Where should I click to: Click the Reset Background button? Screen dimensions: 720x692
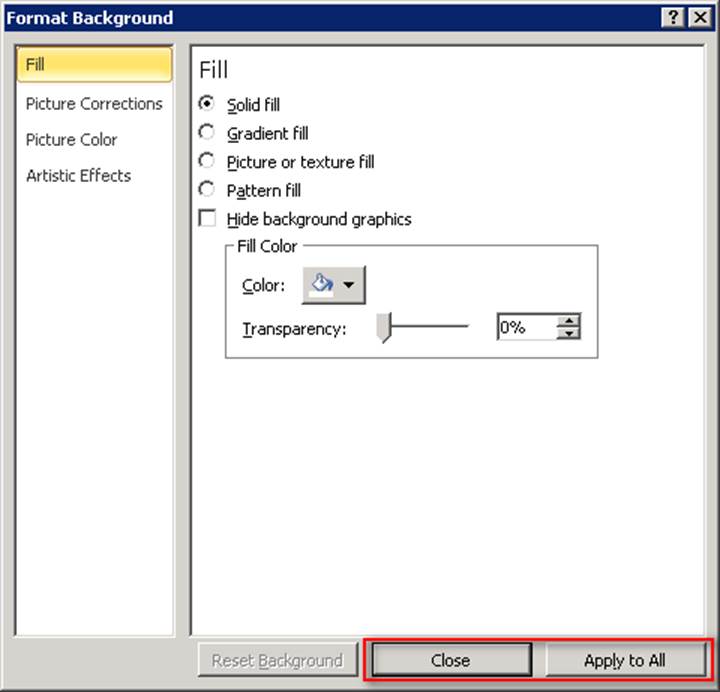277,660
